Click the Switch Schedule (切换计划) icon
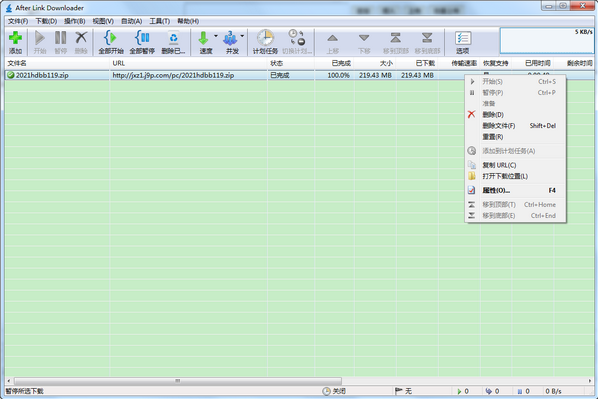 (x=297, y=37)
